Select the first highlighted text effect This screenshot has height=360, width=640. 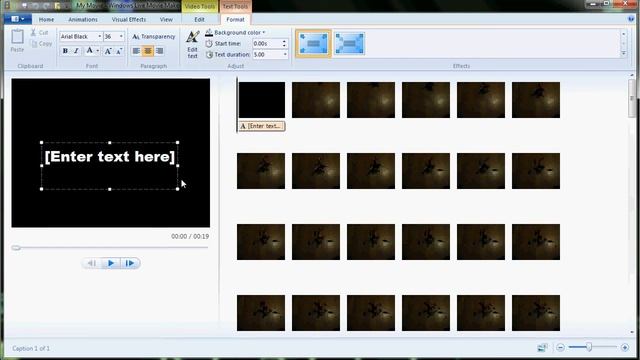coord(313,43)
